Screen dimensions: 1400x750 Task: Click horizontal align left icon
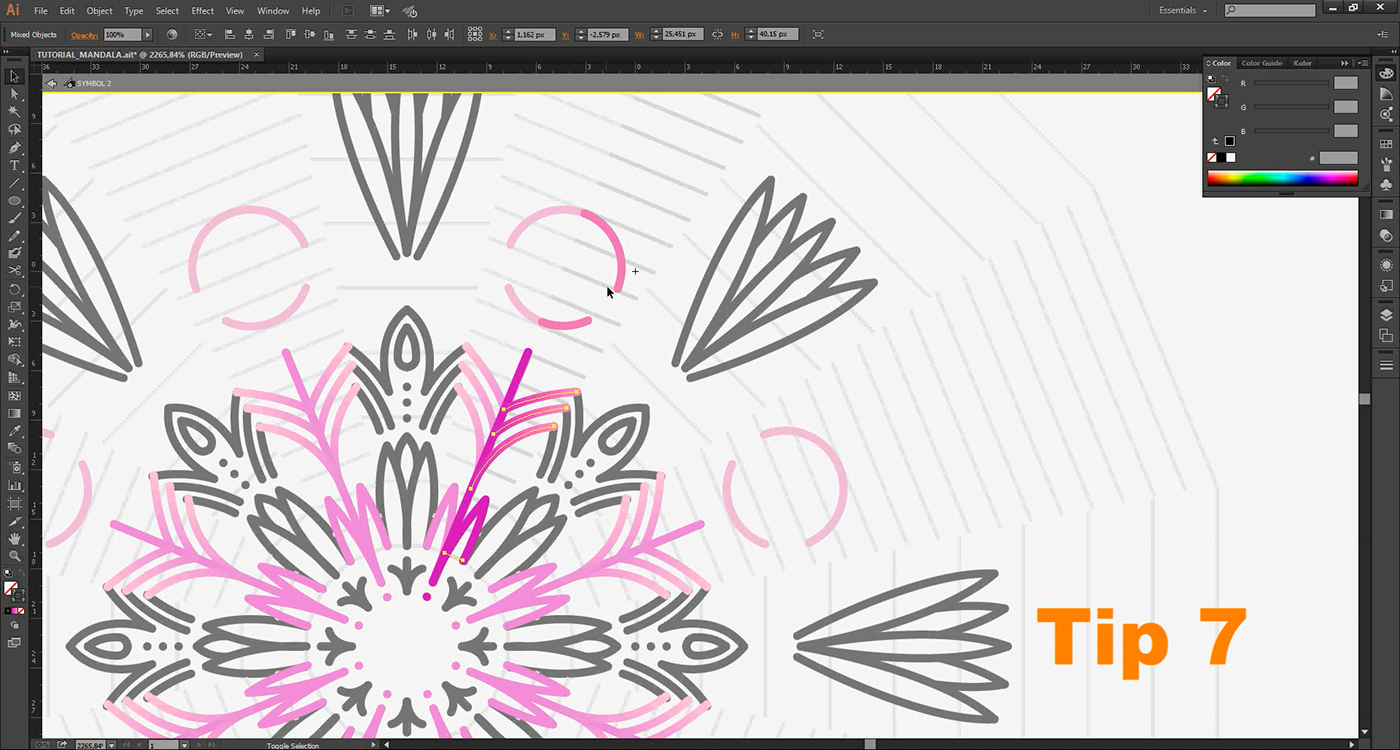(230, 34)
